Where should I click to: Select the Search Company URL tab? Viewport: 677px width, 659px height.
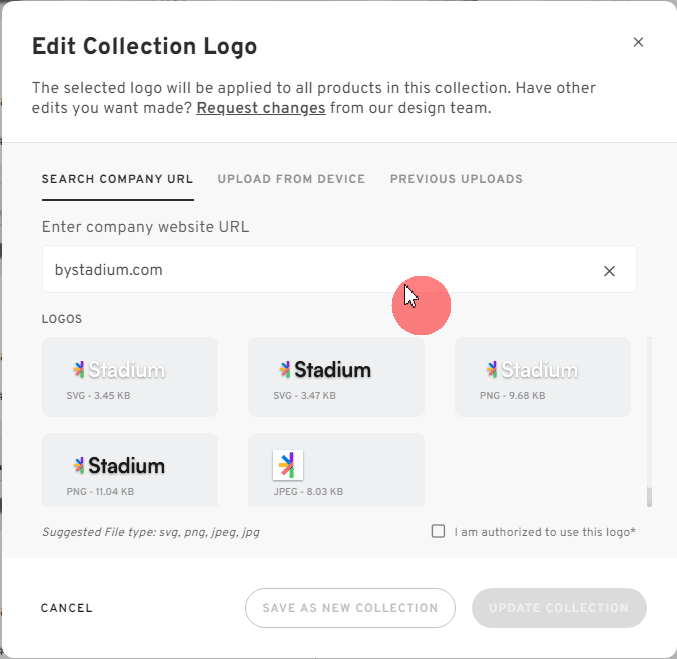(117, 179)
